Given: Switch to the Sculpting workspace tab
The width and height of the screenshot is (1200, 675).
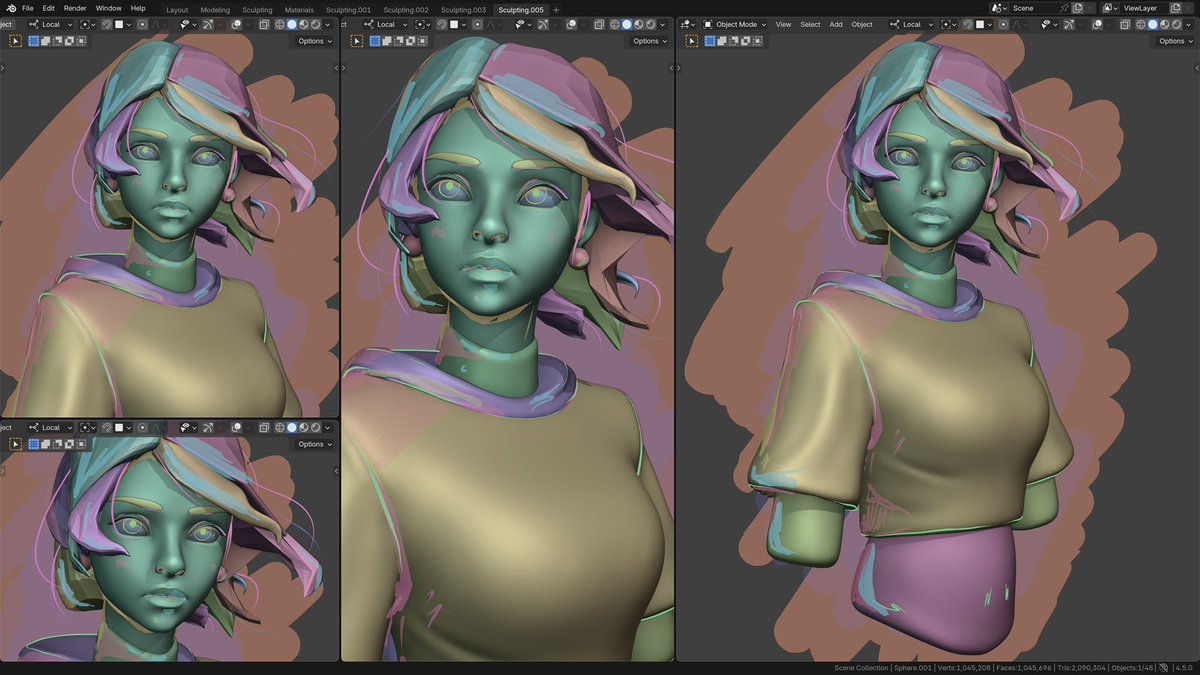Looking at the screenshot, I should (x=257, y=10).
